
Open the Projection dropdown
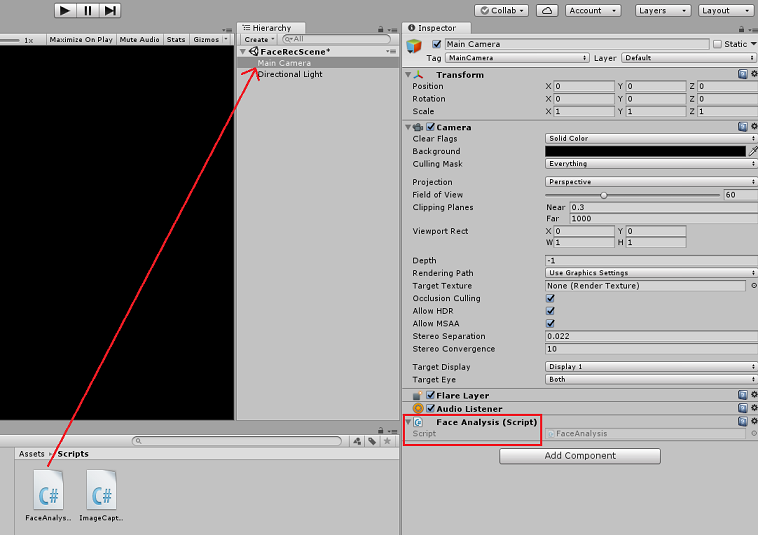(651, 182)
